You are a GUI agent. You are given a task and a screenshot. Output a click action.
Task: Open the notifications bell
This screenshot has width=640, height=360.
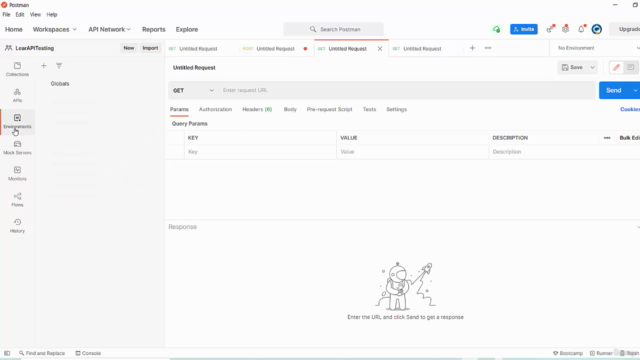tap(581, 29)
